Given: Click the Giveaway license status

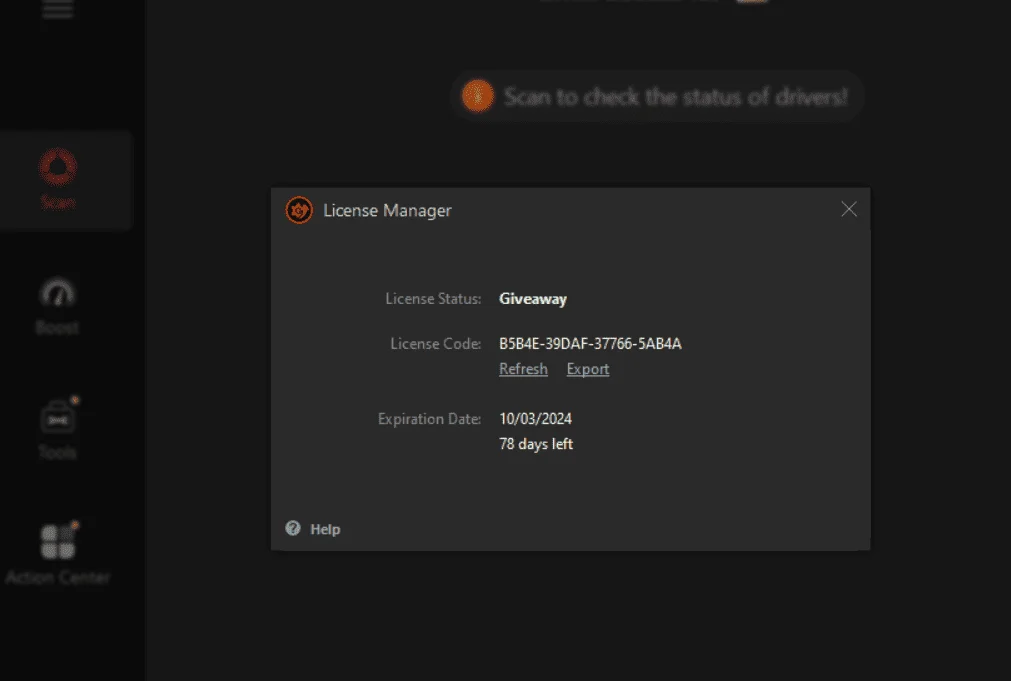Looking at the screenshot, I should point(533,299).
